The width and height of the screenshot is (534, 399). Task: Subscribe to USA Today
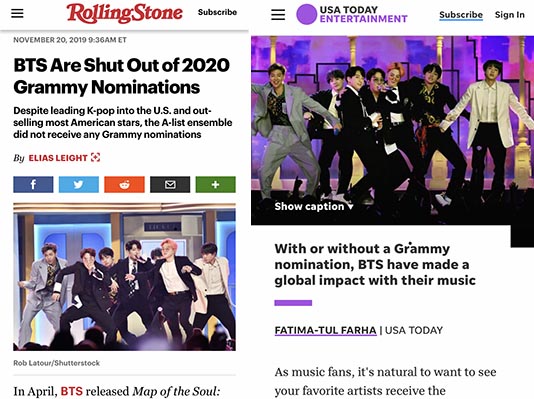tap(461, 15)
